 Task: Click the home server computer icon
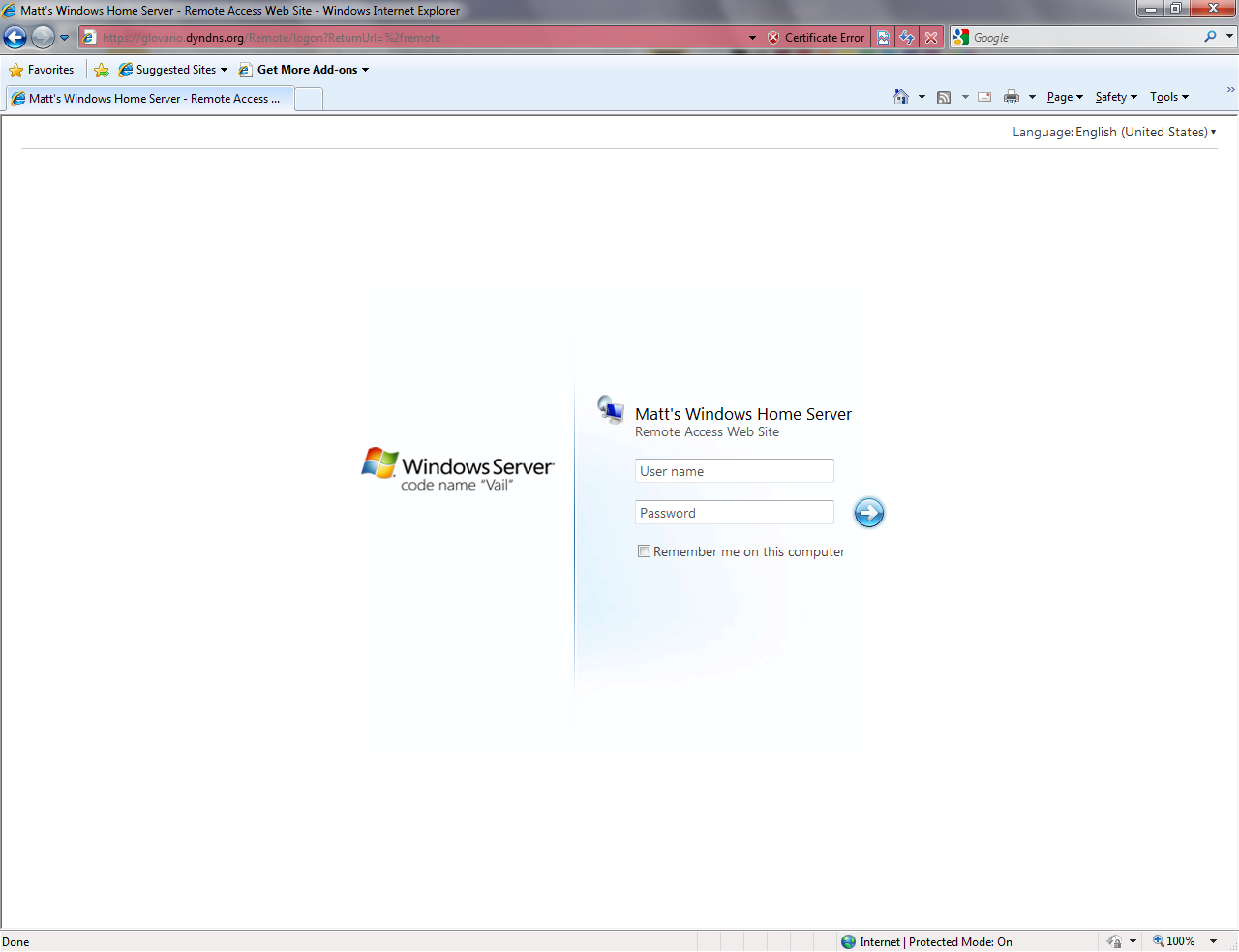pyautogui.click(x=611, y=410)
